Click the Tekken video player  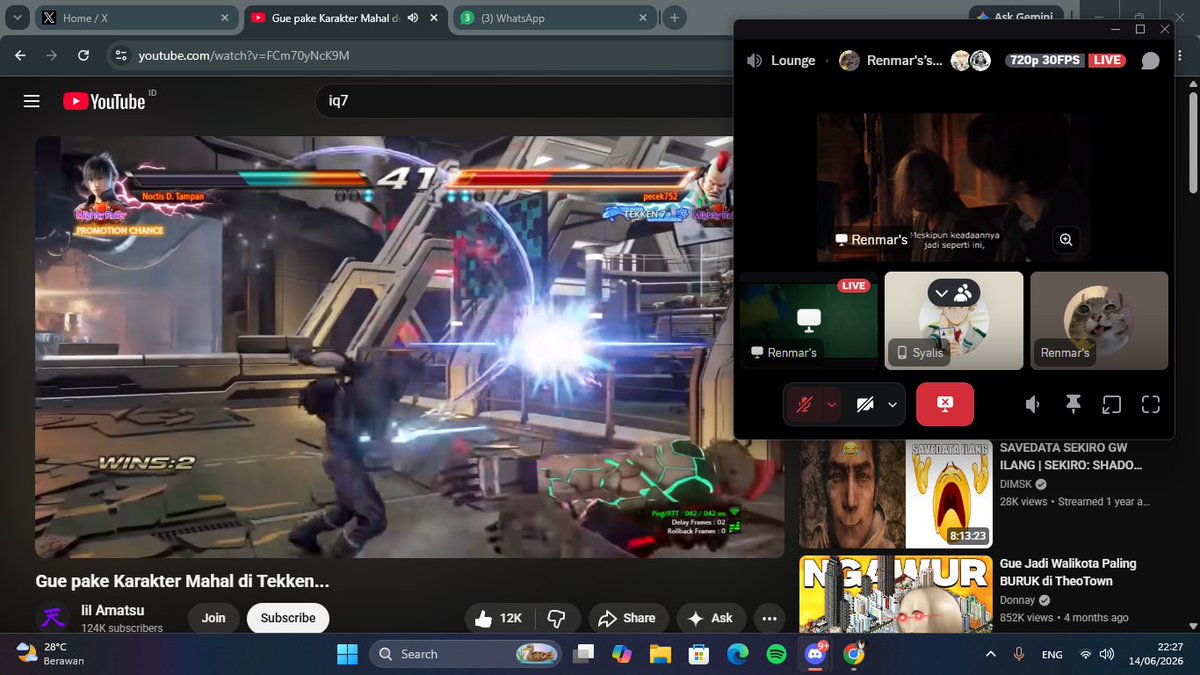tap(410, 347)
